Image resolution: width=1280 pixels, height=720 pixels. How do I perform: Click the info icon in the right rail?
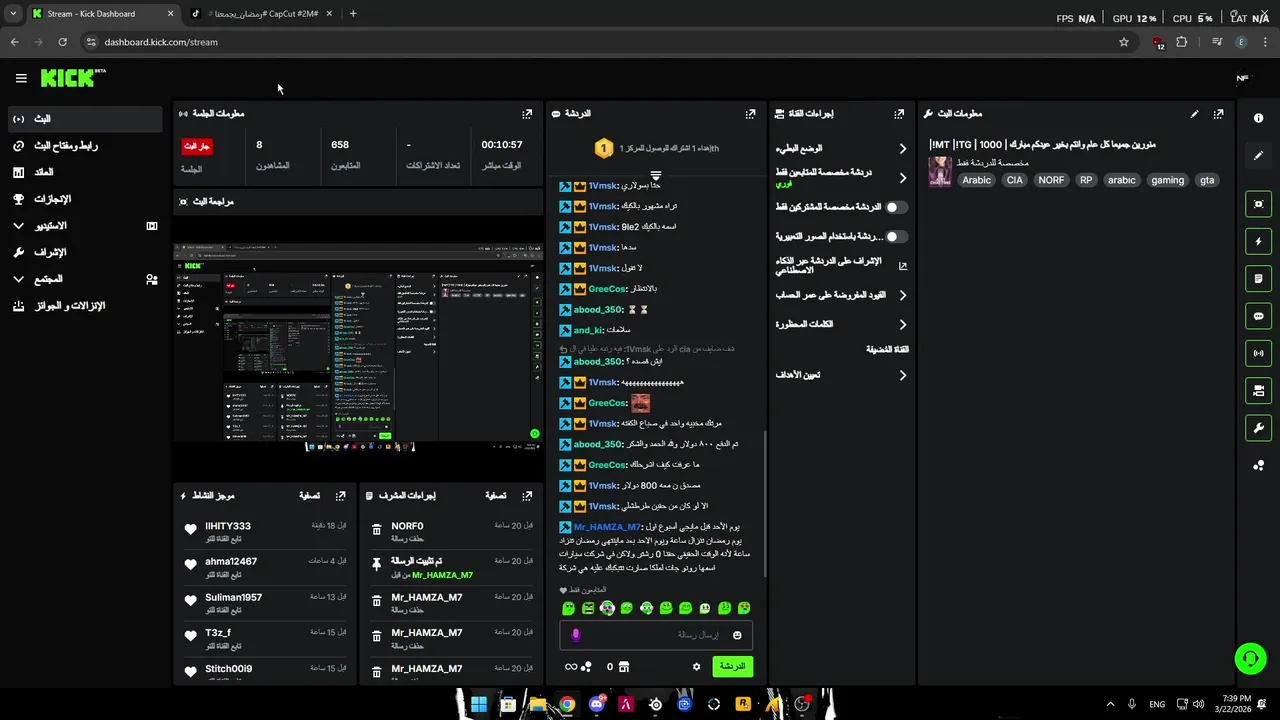point(1258,118)
